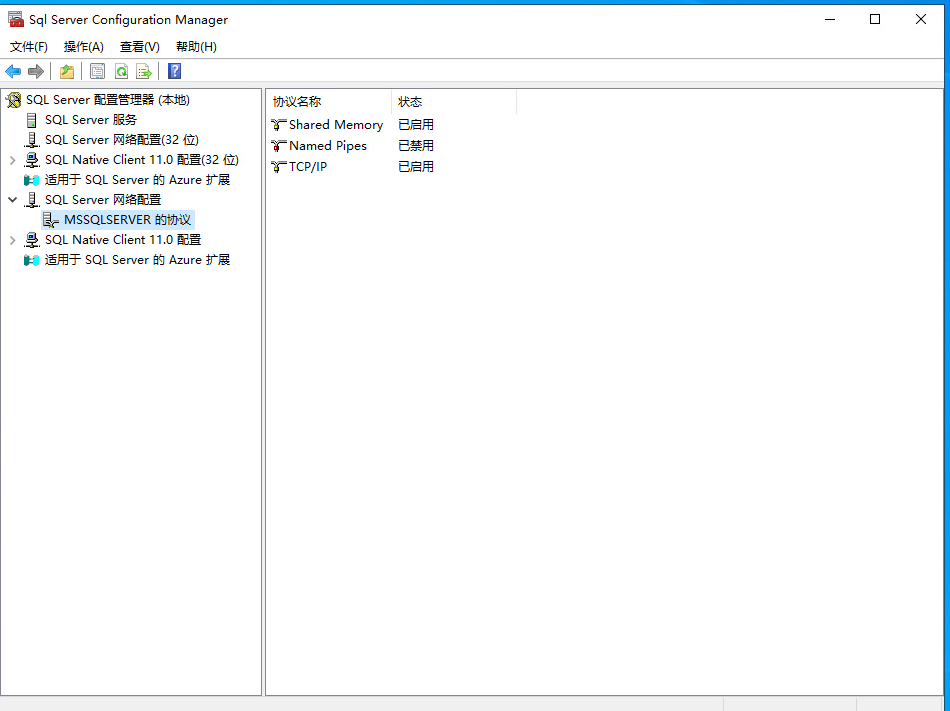Click the Sql Server Configuration Manager title icon
The height and width of the screenshot is (711, 950).
pos(16,19)
